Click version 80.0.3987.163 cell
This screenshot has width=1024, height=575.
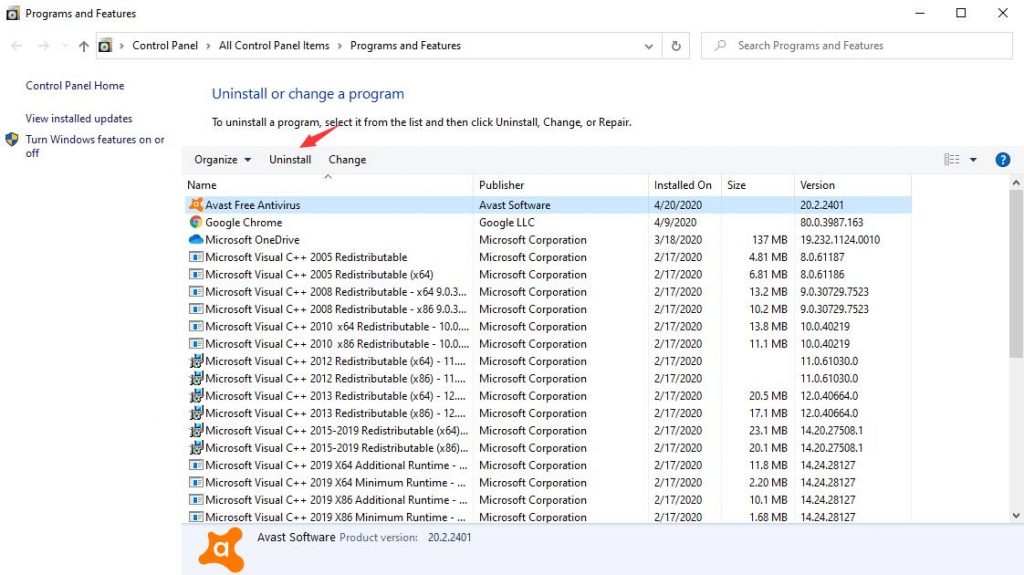coord(831,222)
